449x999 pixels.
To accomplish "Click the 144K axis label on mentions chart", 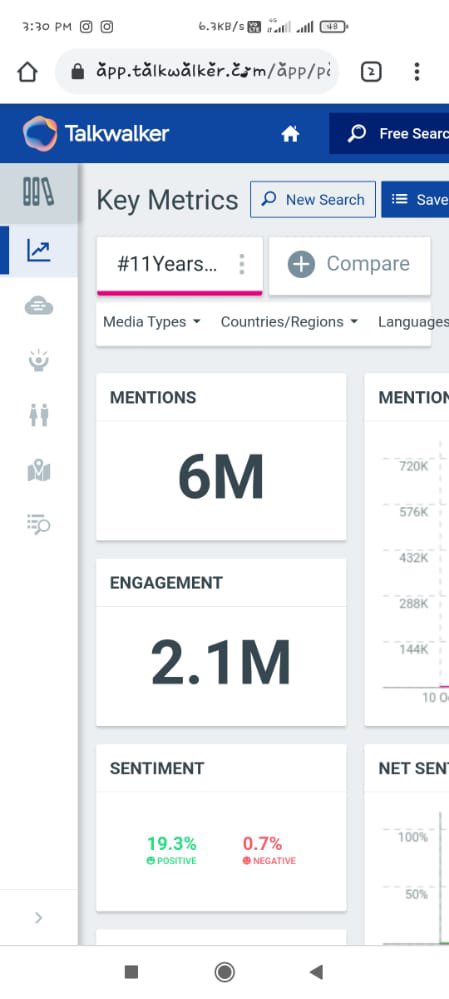I will [x=413, y=649].
